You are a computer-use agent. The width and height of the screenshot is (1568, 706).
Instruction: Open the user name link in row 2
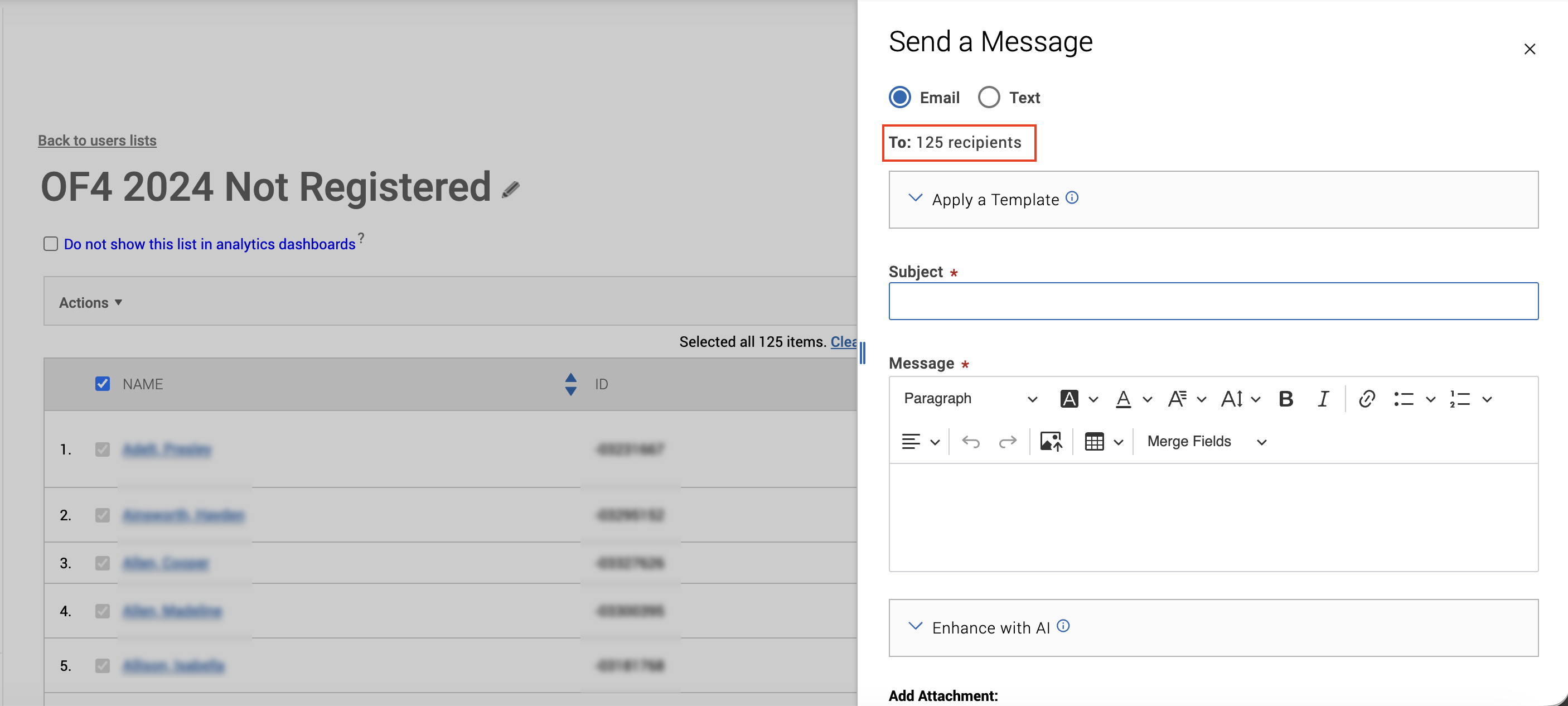coord(183,515)
